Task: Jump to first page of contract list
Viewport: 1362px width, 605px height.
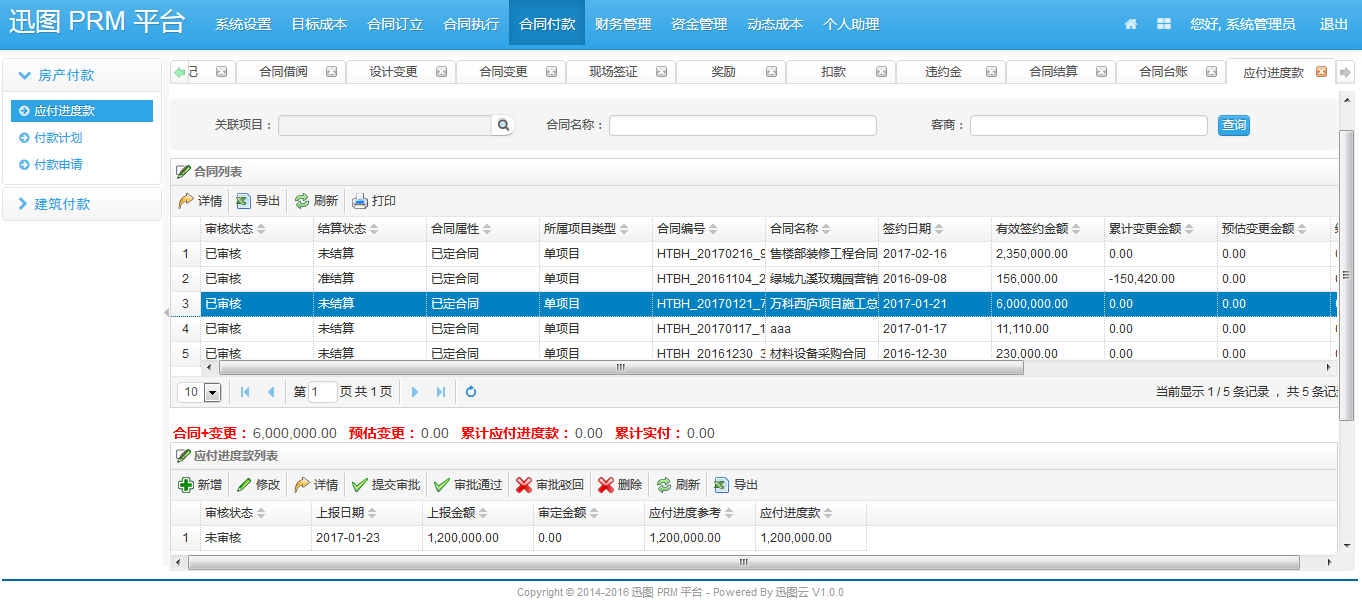Action: [x=245, y=392]
